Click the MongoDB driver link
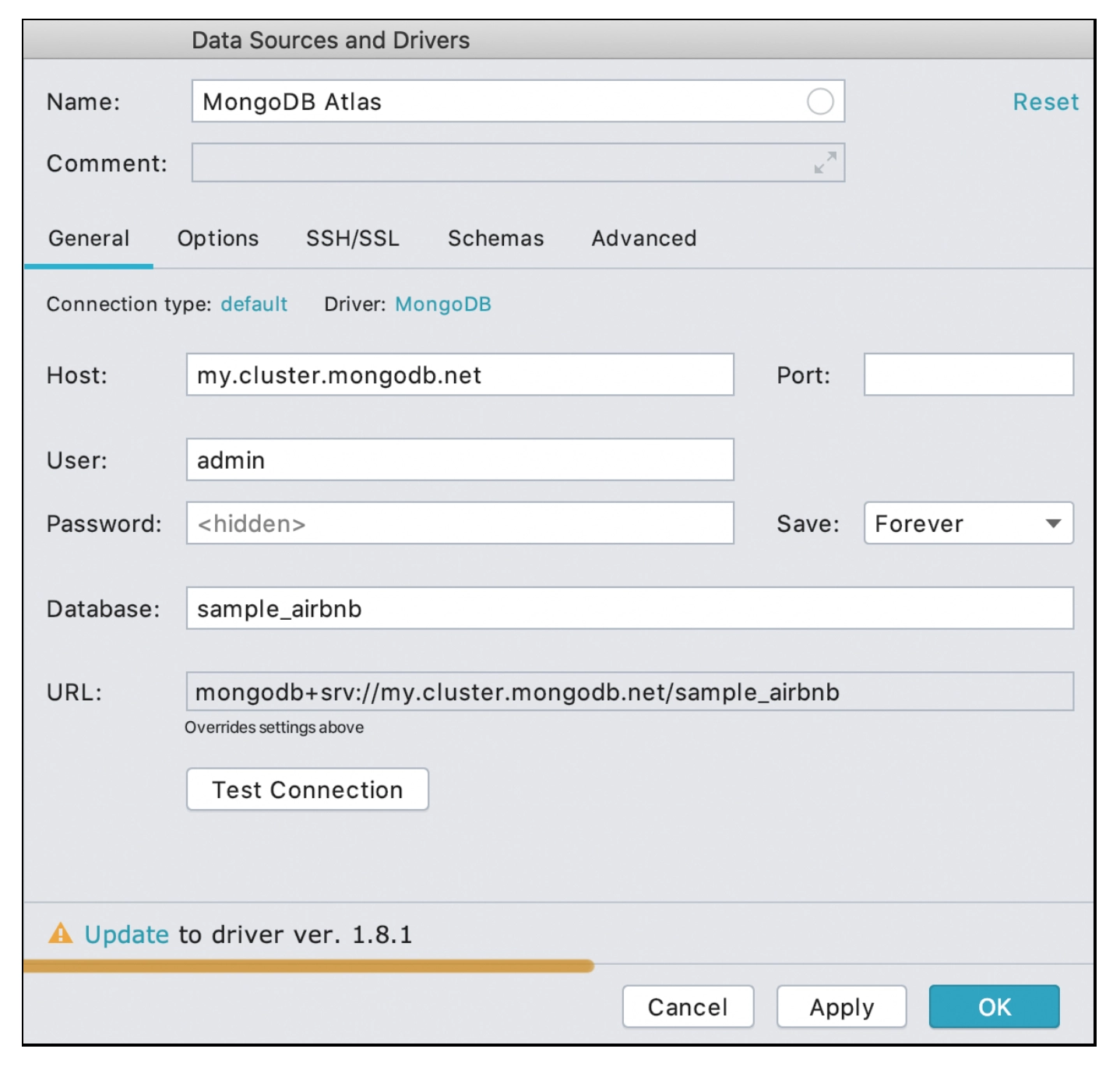This screenshot has height=1070, width=1120. (x=443, y=304)
